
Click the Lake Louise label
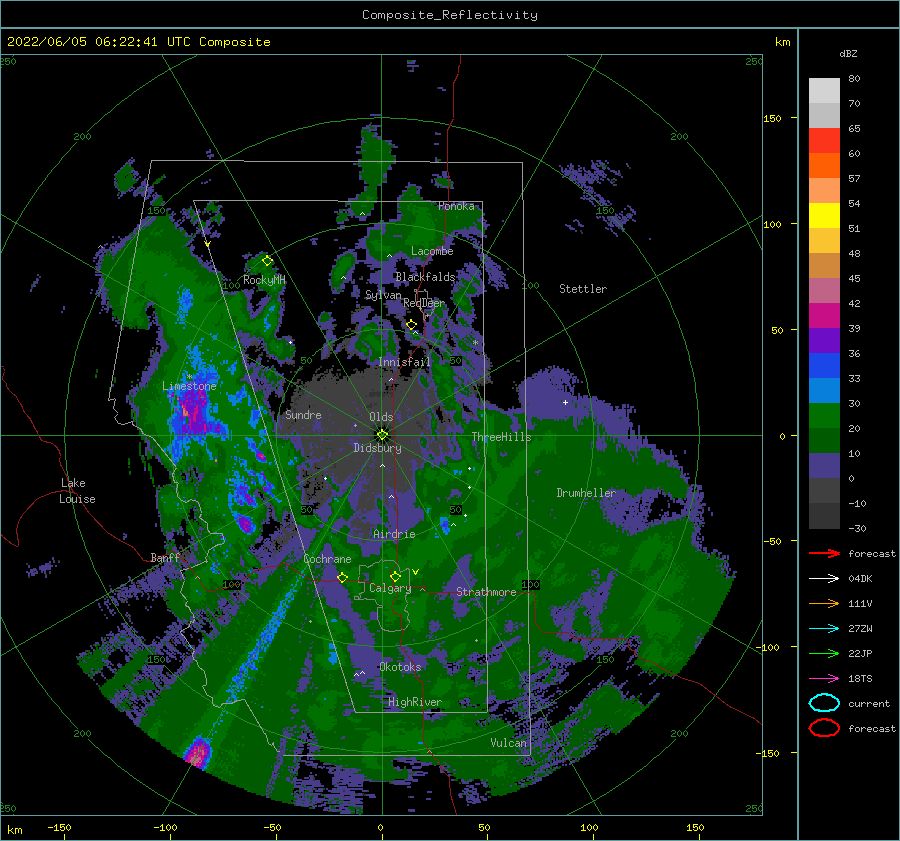tap(77, 491)
